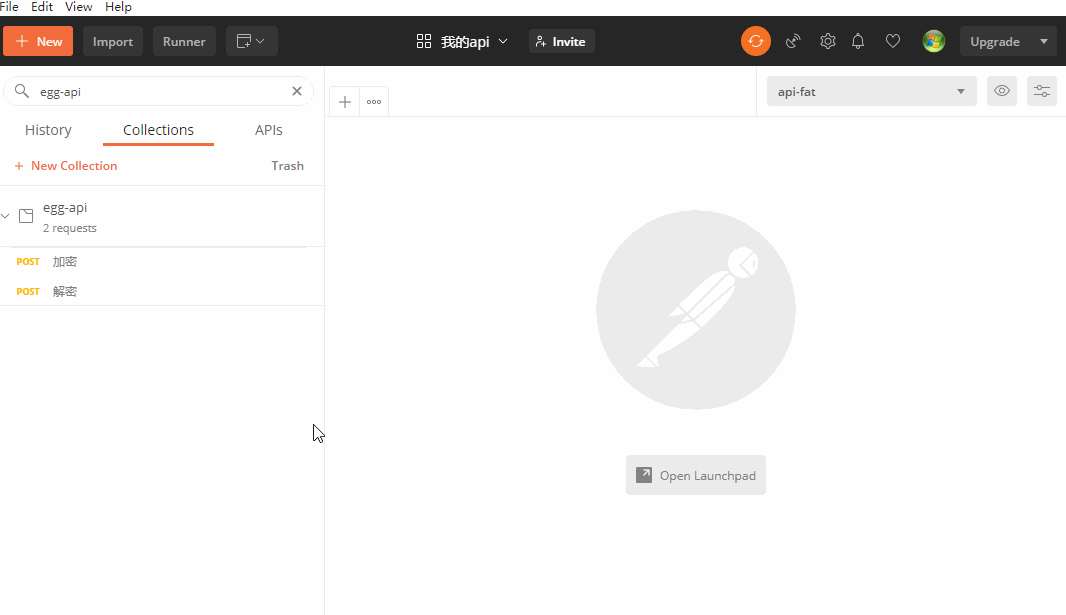Open the satellite capture requests icon
Image resolution: width=1066 pixels, height=615 pixels.
(x=793, y=41)
